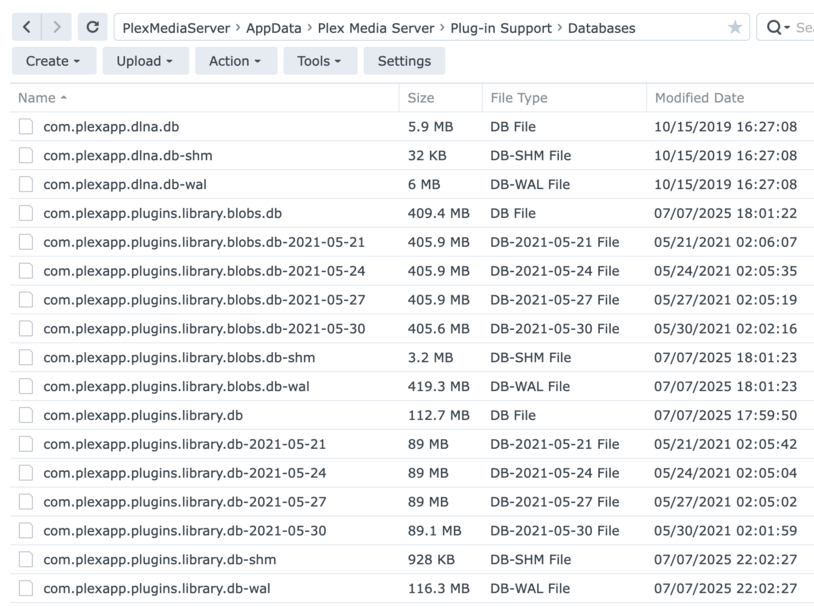The image size is (814, 614).
Task: Click the search input field
Action: coord(804,27)
